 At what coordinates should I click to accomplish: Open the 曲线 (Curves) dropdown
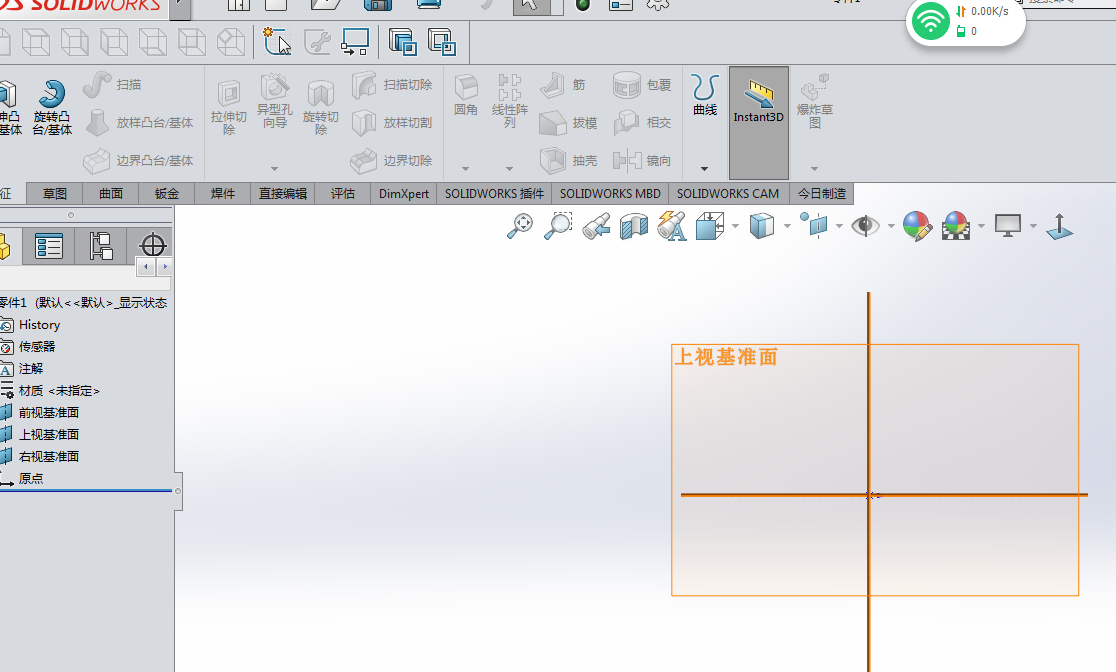coord(703,168)
